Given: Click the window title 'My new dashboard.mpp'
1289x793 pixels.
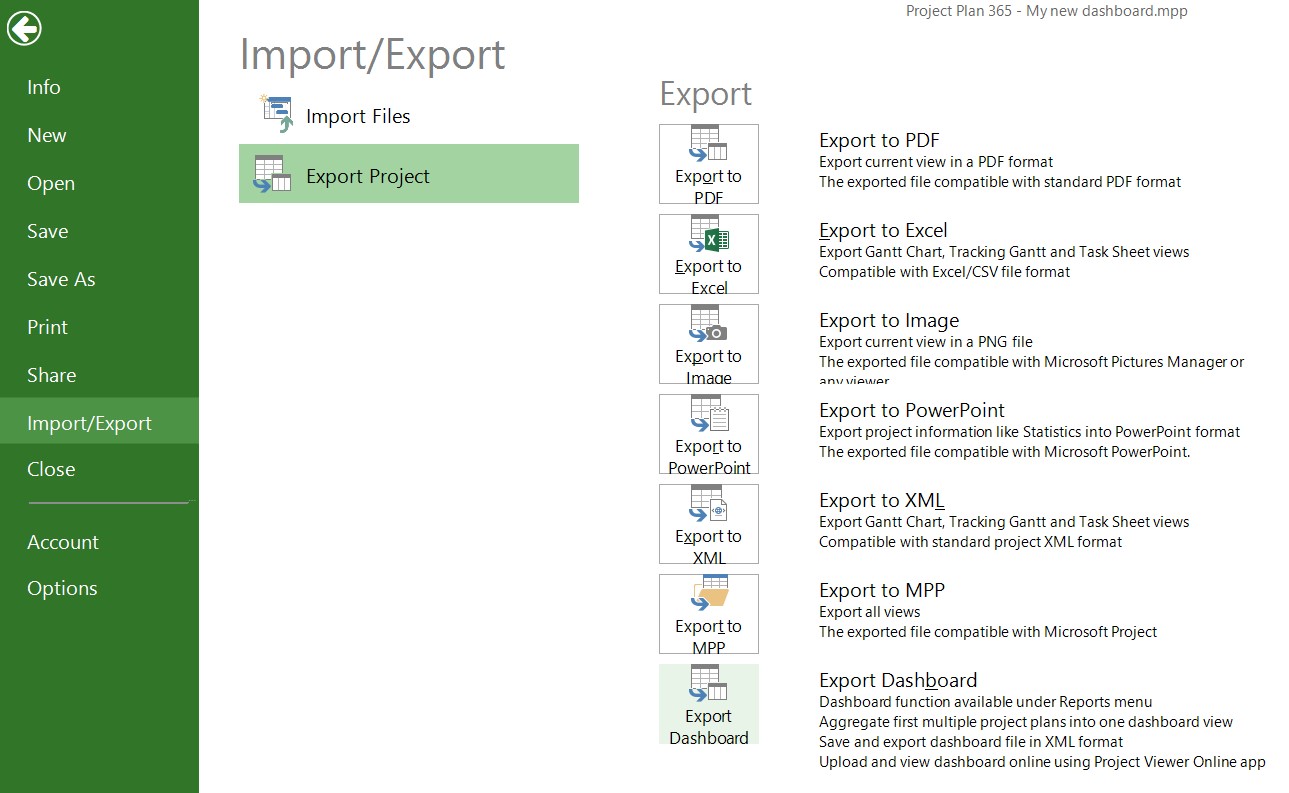Looking at the screenshot, I should pyautogui.click(x=1107, y=11).
